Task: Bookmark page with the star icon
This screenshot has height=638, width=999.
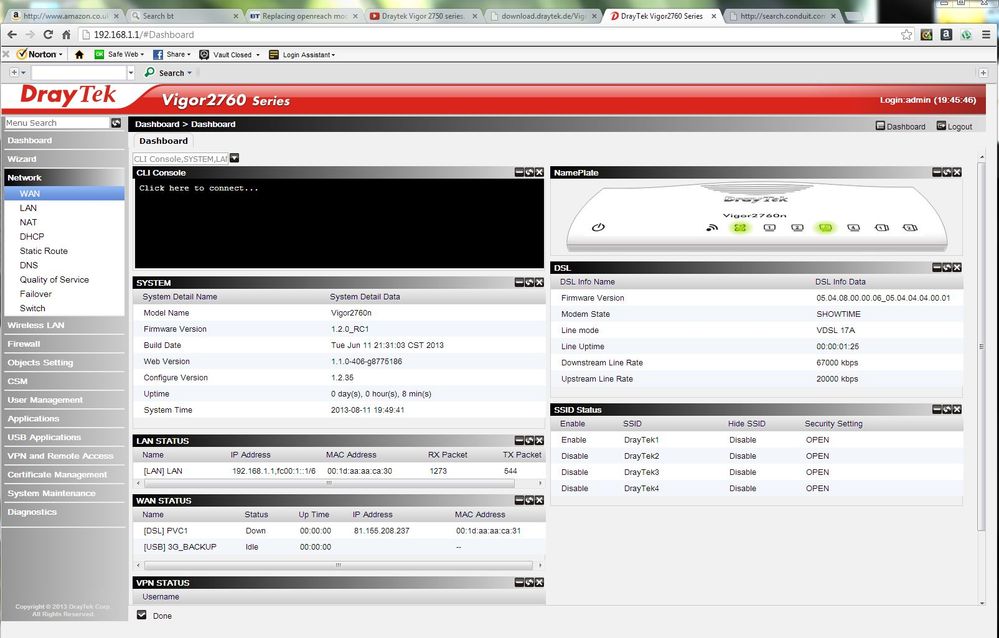Action: point(907,34)
